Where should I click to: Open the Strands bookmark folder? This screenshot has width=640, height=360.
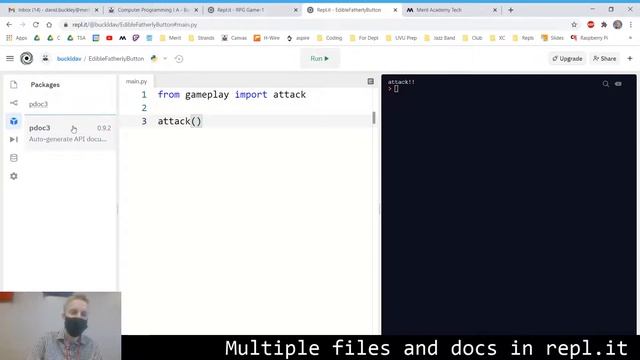(201, 38)
